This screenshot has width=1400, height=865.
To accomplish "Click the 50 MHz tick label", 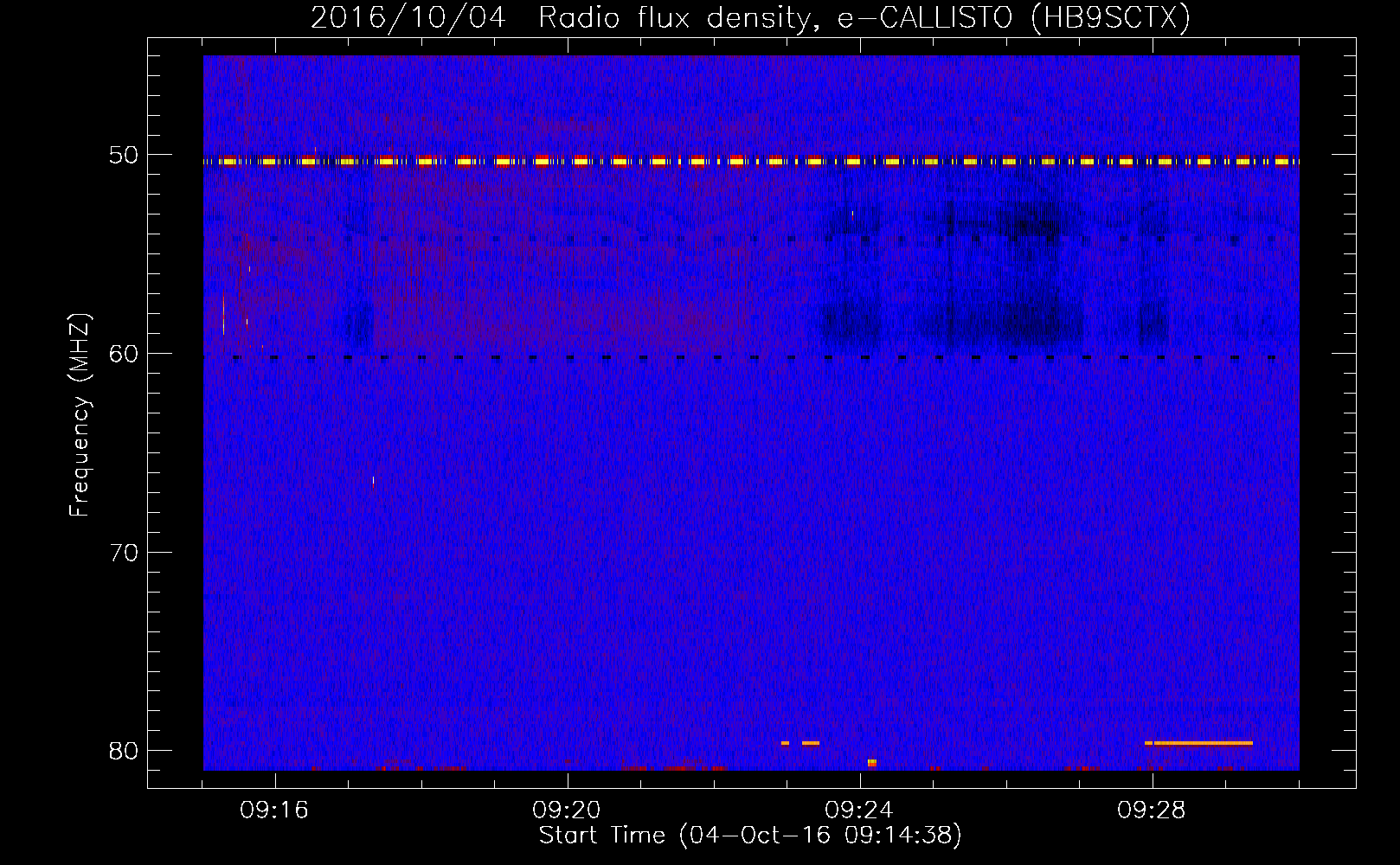I will click(x=124, y=155).
